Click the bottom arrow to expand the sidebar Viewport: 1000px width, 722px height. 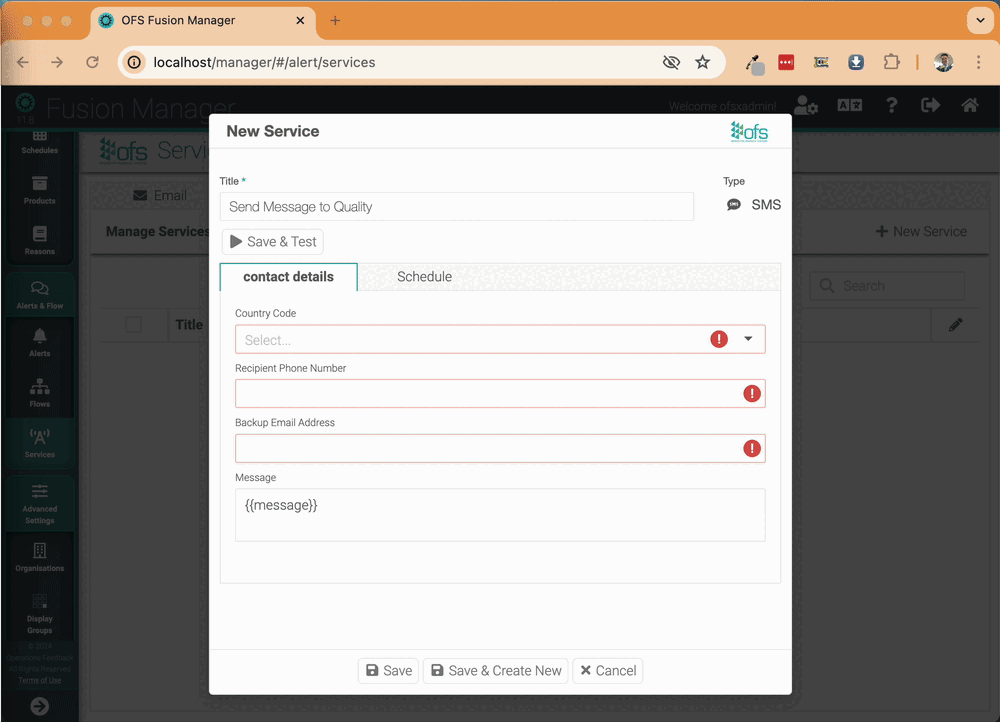point(39,706)
